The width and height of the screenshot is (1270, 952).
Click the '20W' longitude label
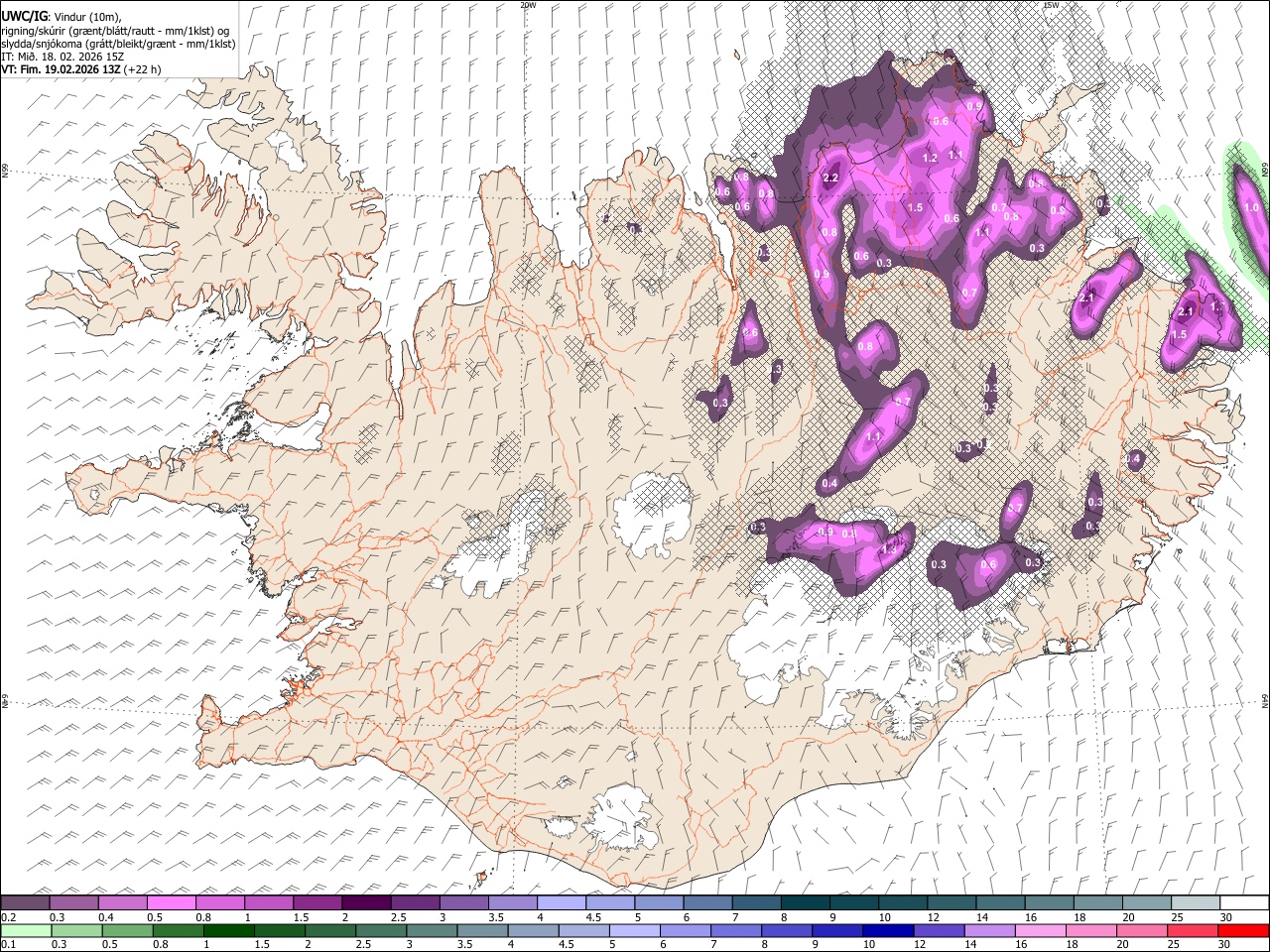tap(528, 5)
